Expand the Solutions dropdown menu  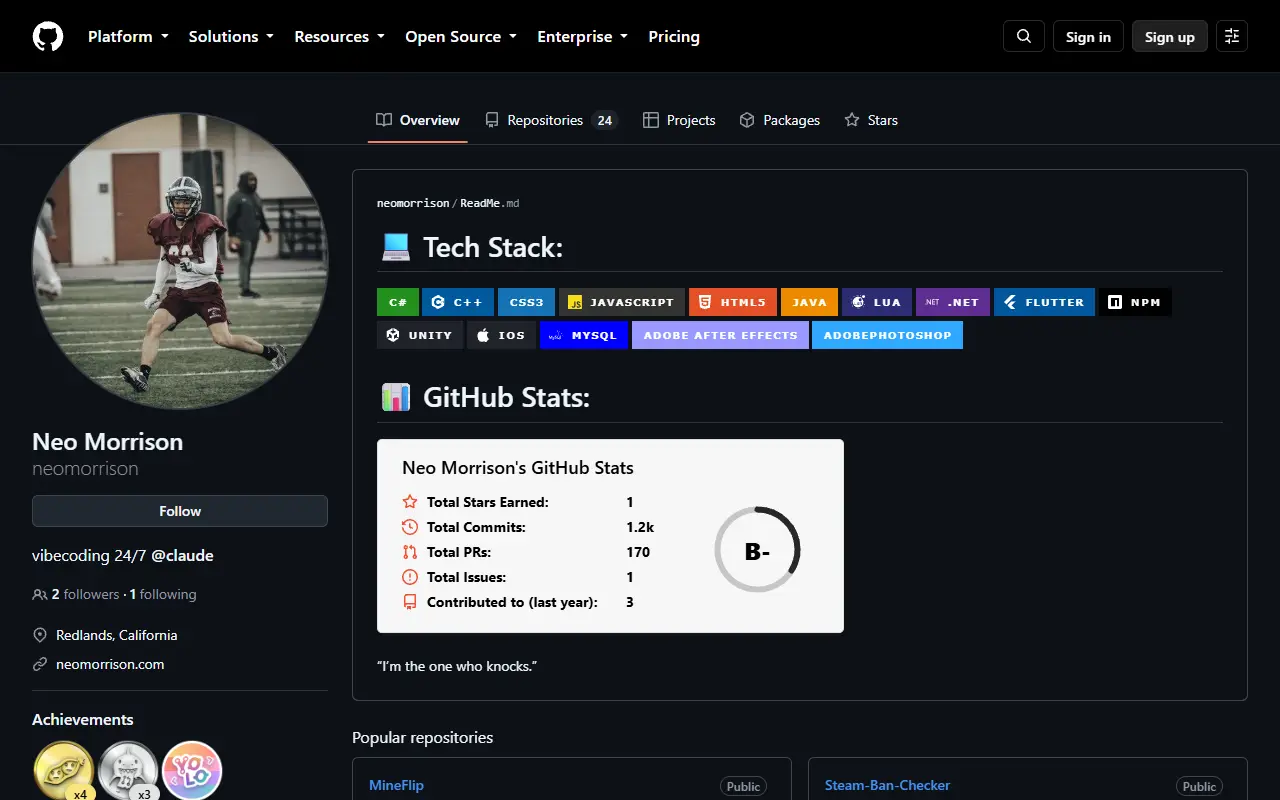(231, 37)
